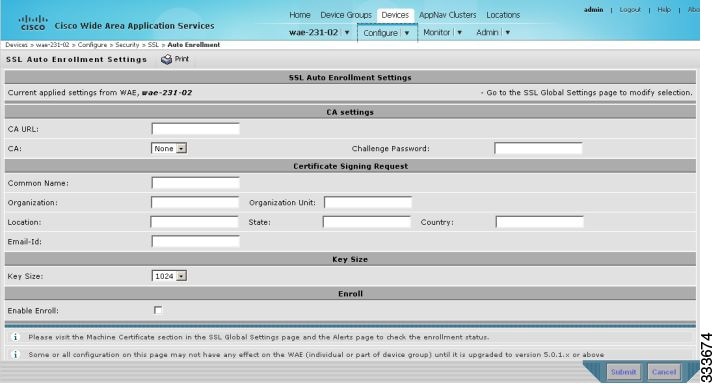Click the Common Name input field

tap(195, 183)
